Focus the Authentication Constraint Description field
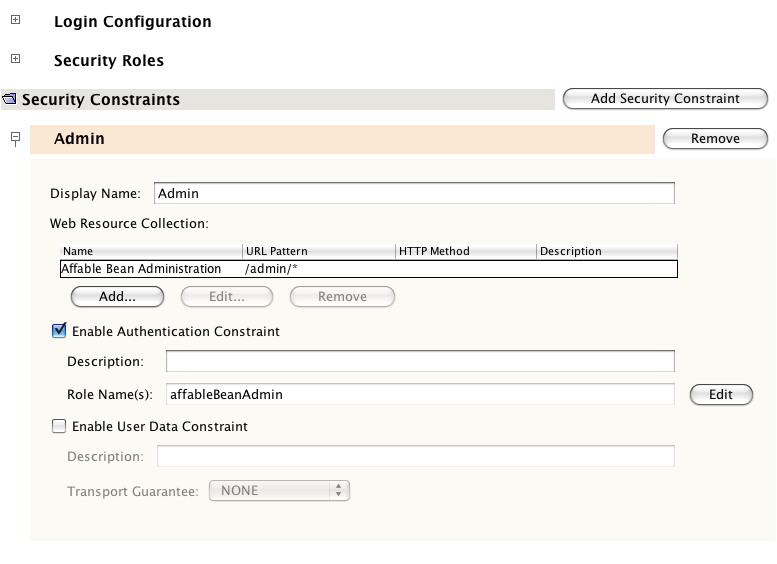 tap(420, 361)
